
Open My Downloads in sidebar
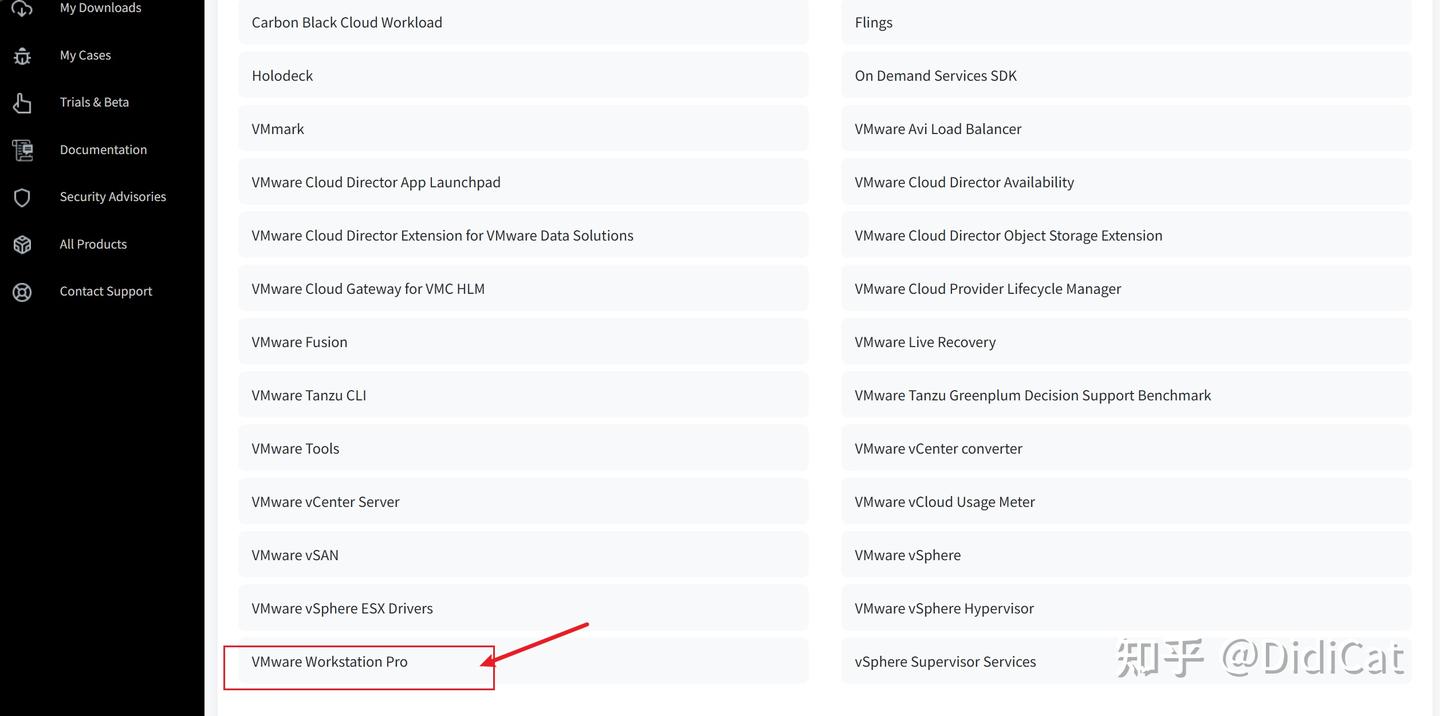click(x=100, y=8)
